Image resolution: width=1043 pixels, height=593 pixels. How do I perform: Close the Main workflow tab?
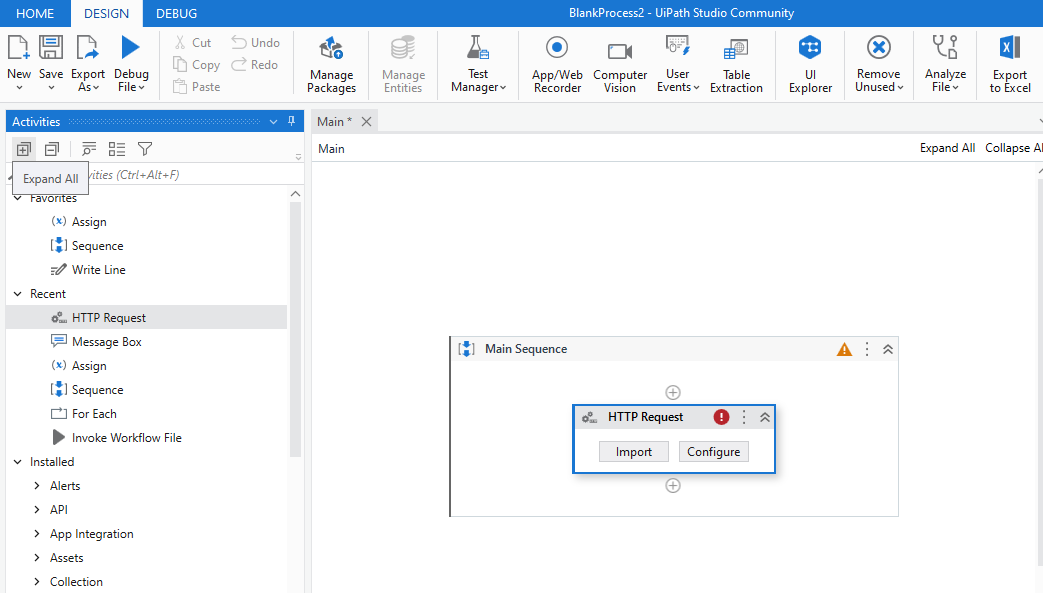tap(367, 121)
